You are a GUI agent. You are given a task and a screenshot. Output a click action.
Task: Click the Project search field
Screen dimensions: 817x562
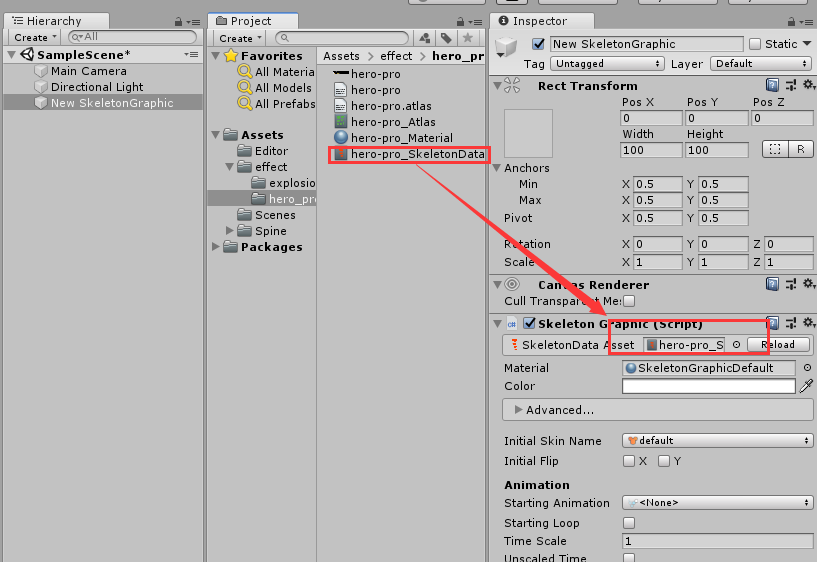[x=342, y=38]
